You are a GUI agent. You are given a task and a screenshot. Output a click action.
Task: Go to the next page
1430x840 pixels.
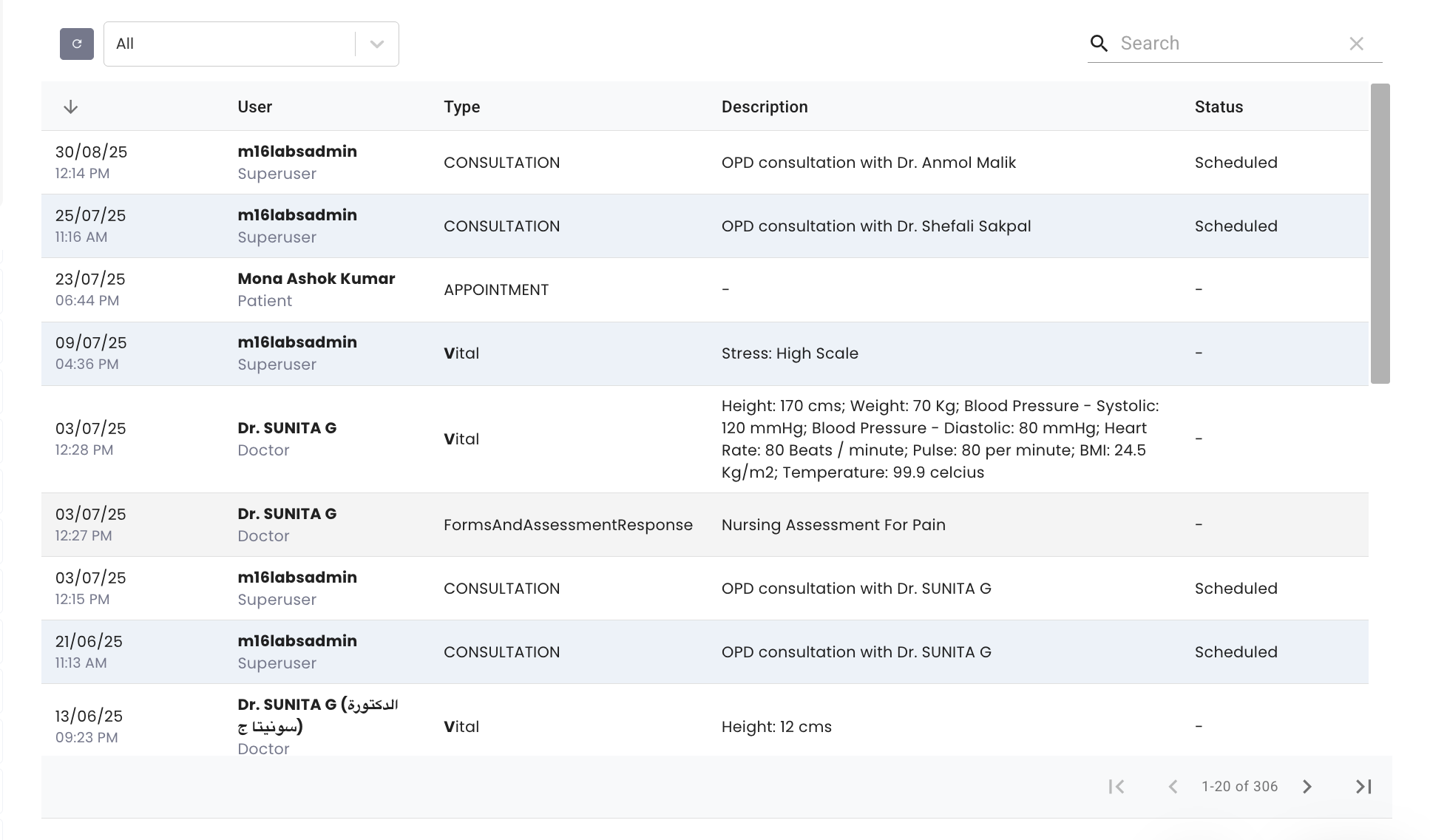1307,787
